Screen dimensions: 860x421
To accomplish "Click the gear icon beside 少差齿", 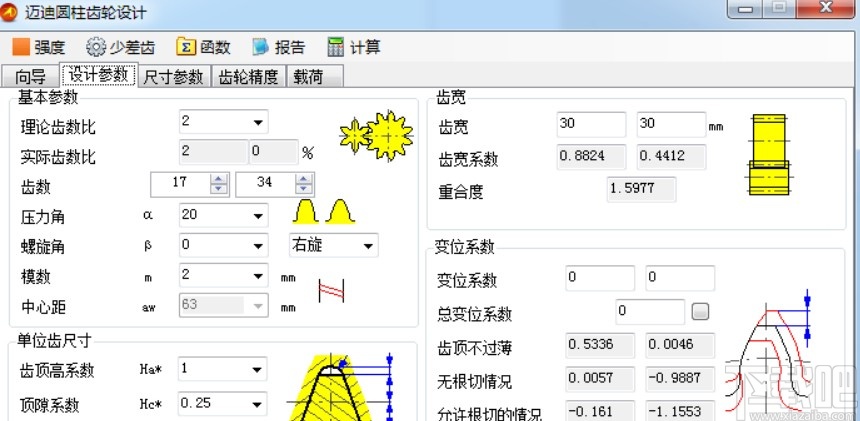I will 96,47.
